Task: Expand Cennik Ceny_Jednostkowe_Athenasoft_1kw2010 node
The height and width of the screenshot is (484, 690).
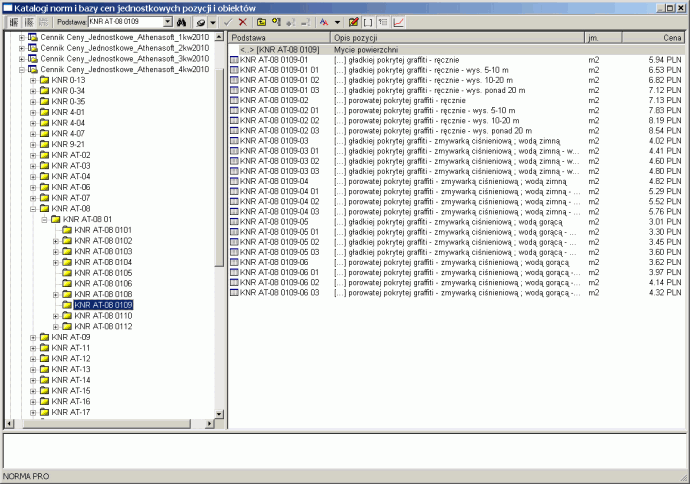Action: point(22,38)
